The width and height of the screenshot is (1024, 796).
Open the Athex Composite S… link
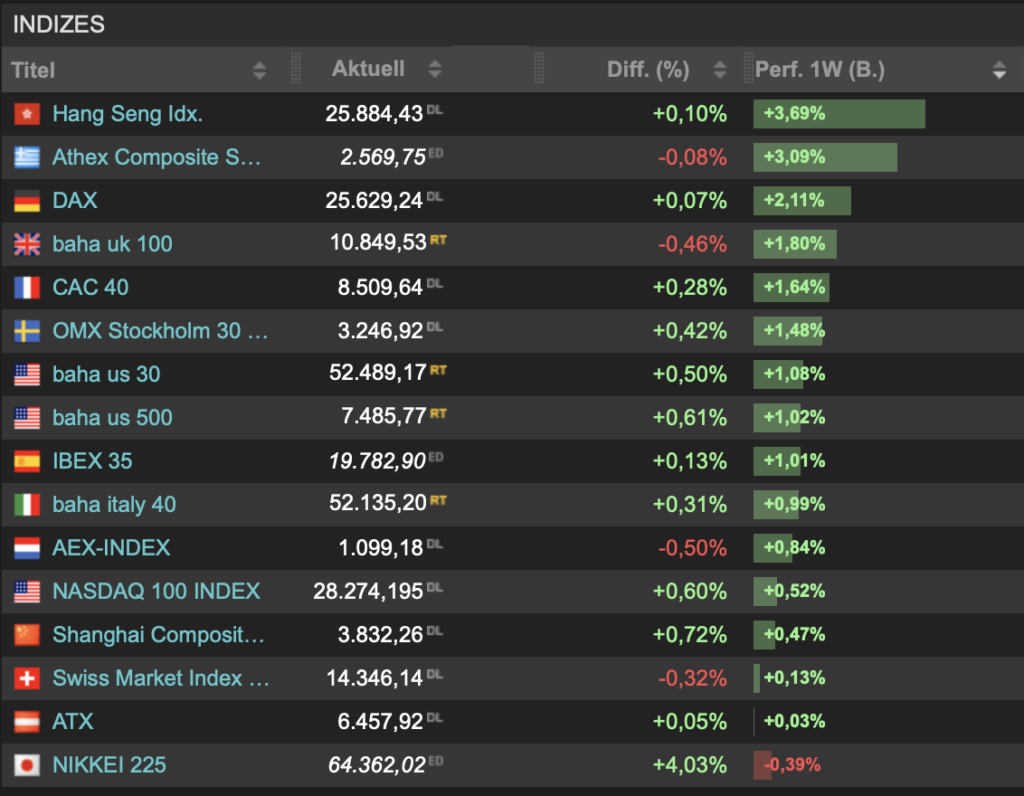157,157
